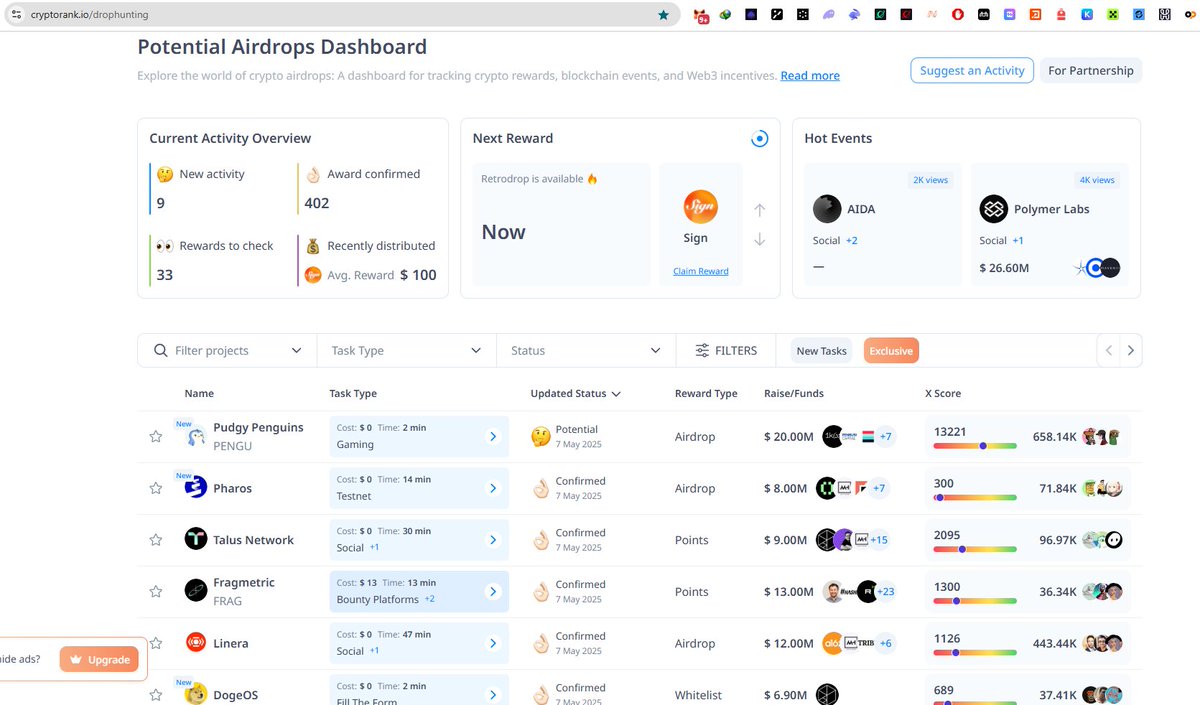Screen dimensions: 1200x705
Task: Go to previous table page arrow
Action: 1108,351
